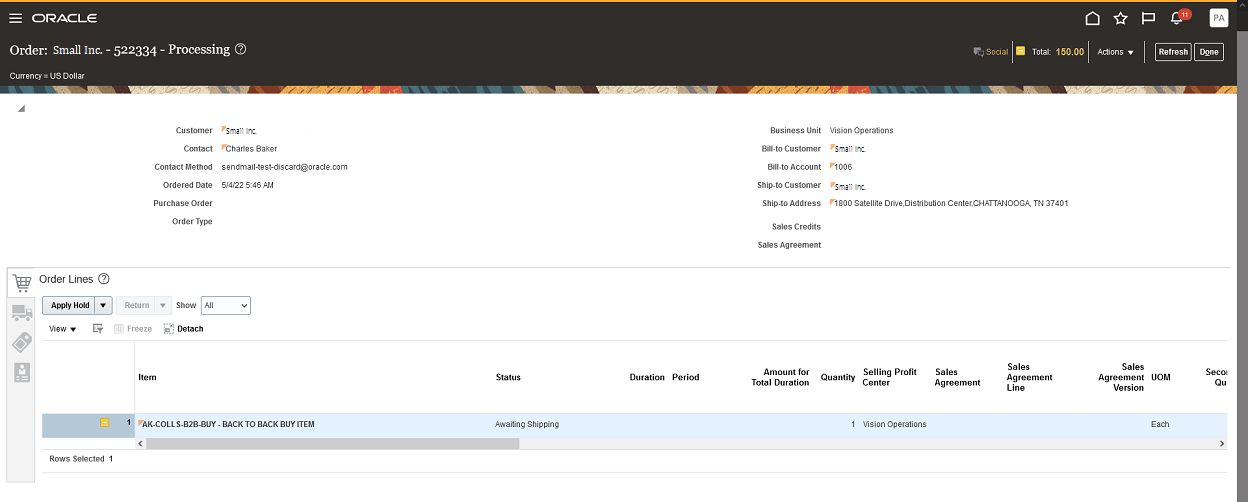Viewport: 1248px width, 502px height.
Task: Click the Bill-to Account 1006 value
Action: [843, 167]
